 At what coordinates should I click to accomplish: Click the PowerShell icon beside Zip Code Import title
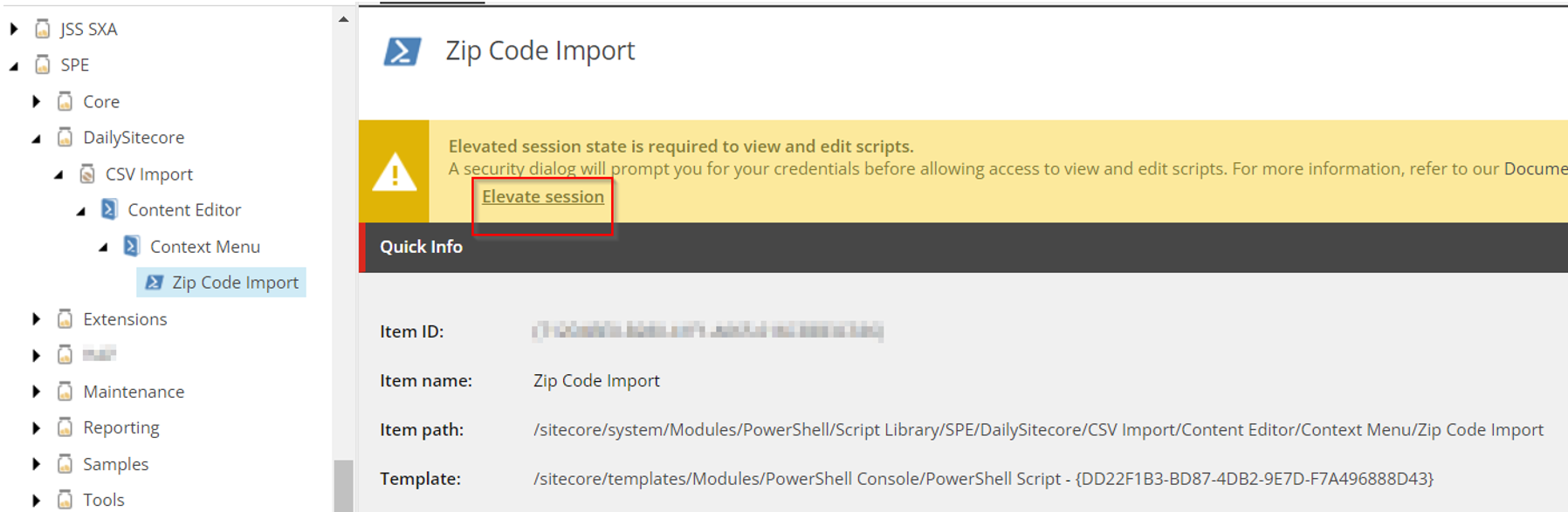[x=402, y=51]
